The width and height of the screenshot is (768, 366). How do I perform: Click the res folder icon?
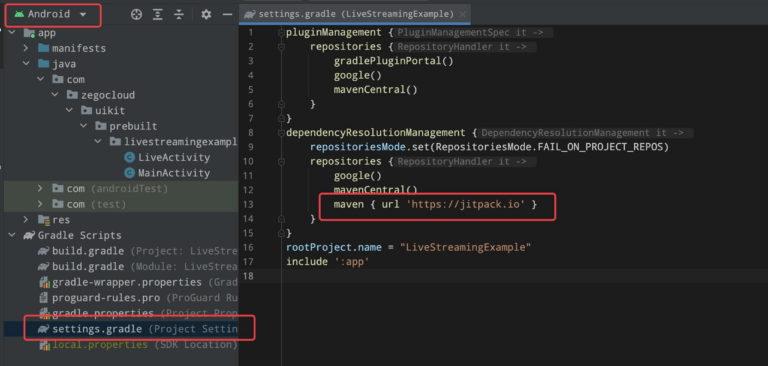(44, 220)
